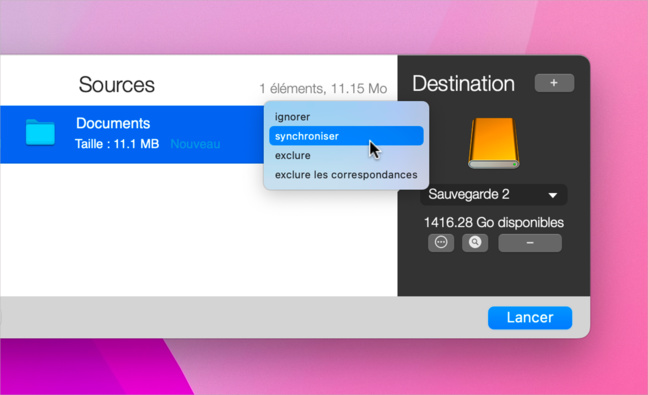Image resolution: width=648 pixels, height=395 pixels.
Task: Click the Documents folder icon
Action: (40, 133)
